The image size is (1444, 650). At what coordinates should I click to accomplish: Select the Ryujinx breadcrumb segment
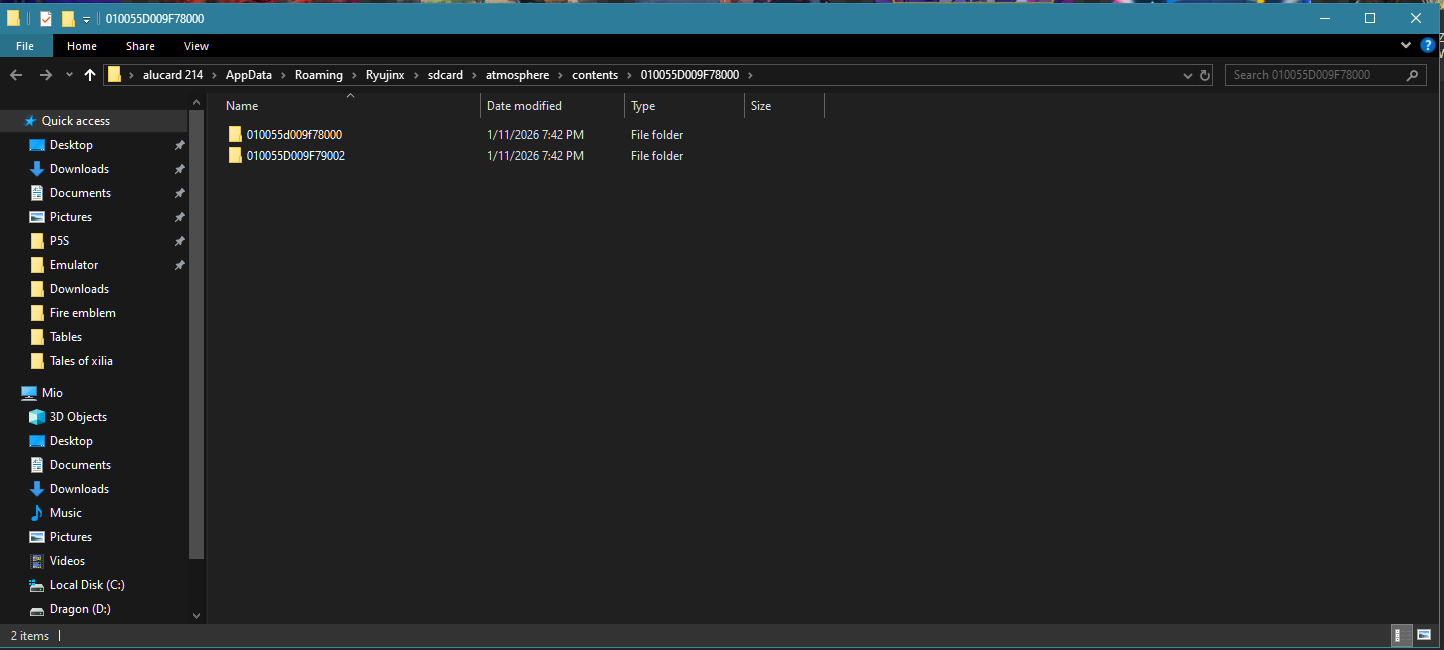(x=385, y=75)
